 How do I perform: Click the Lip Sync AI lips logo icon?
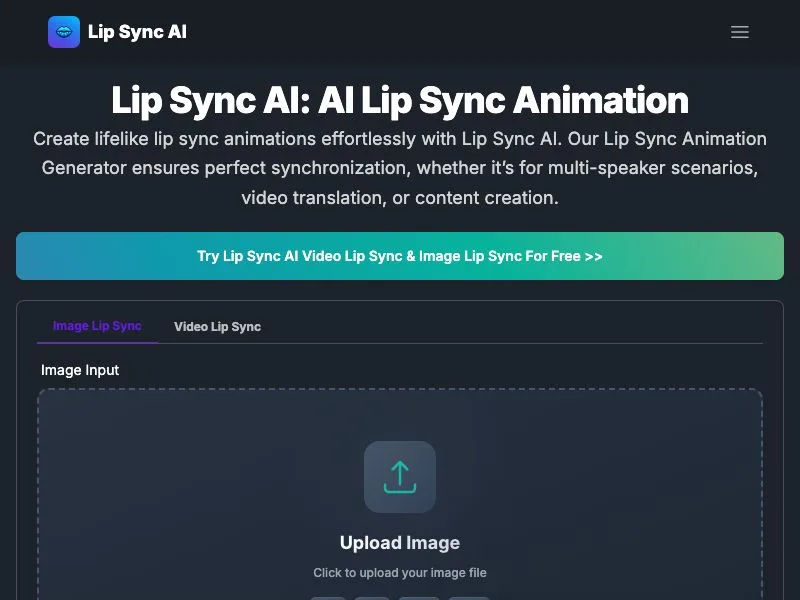coord(64,32)
